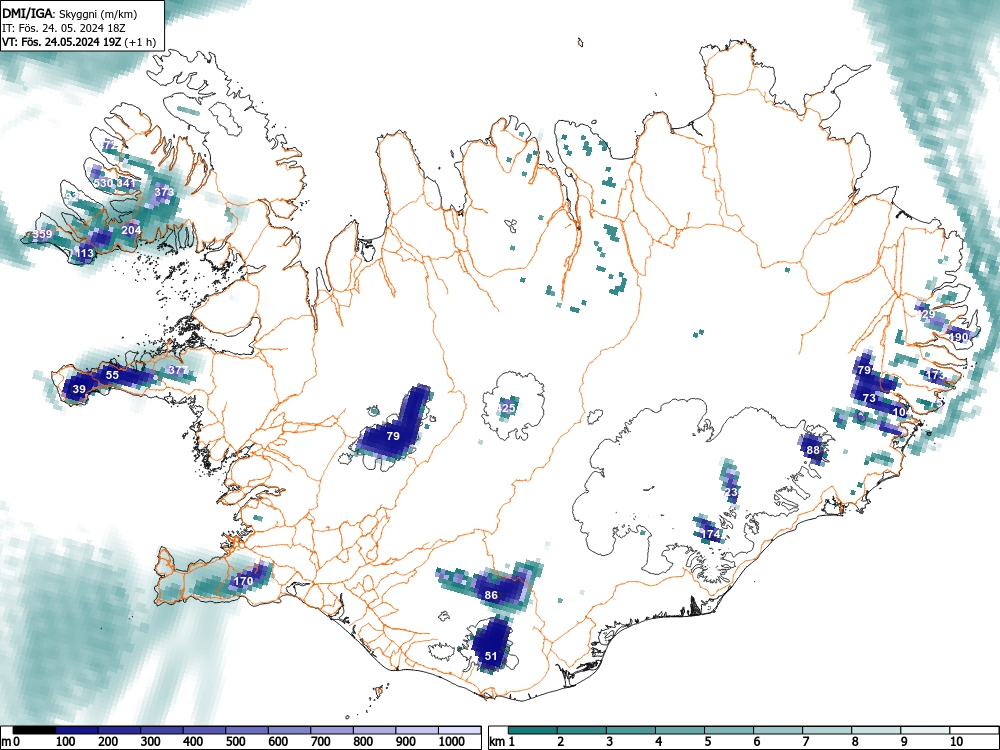Click the '9' tick label in the km legend

(x=904, y=742)
